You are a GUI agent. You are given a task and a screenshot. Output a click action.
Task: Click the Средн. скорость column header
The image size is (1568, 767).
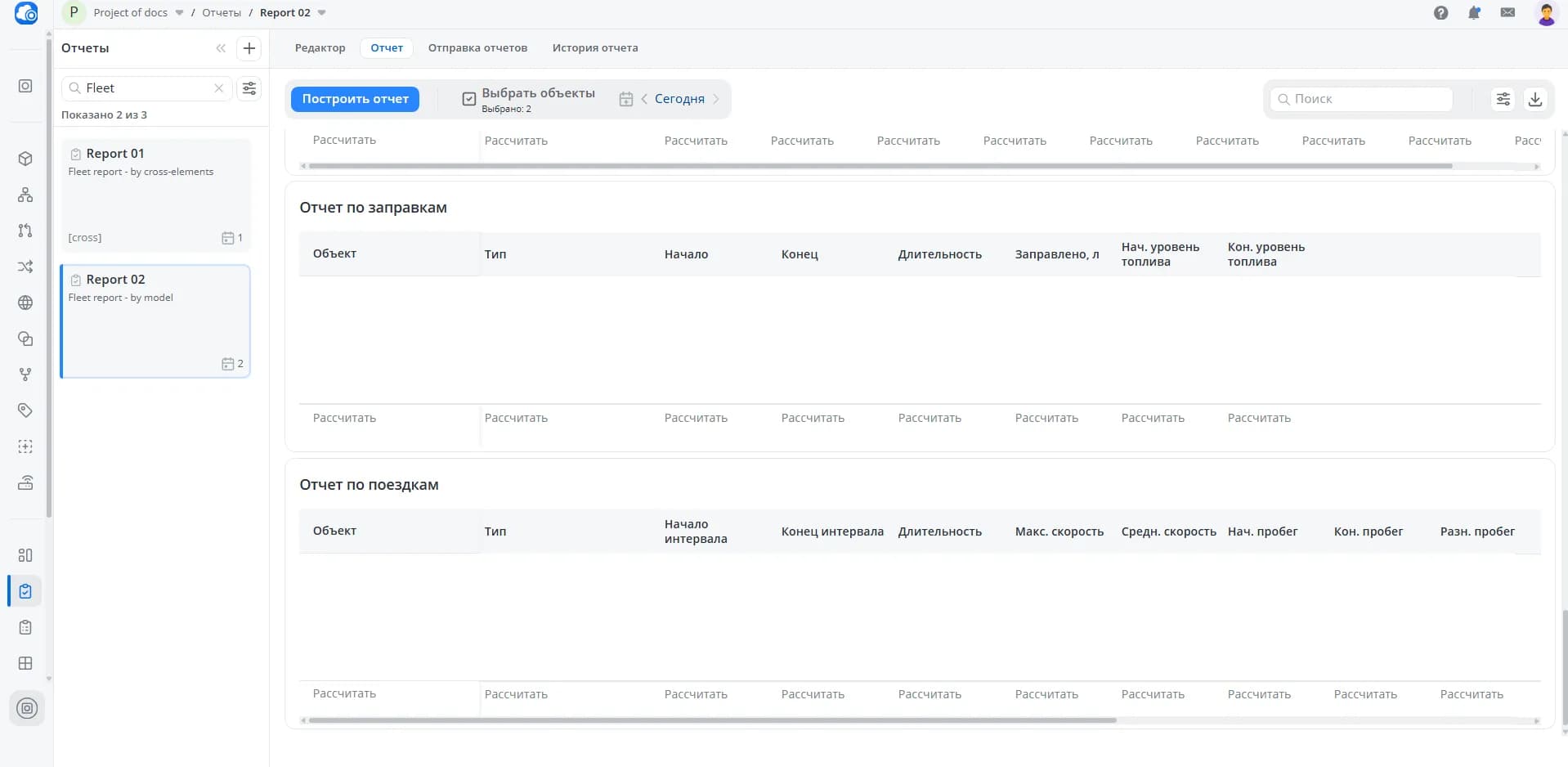pyautogui.click(x=1168, y=532)
